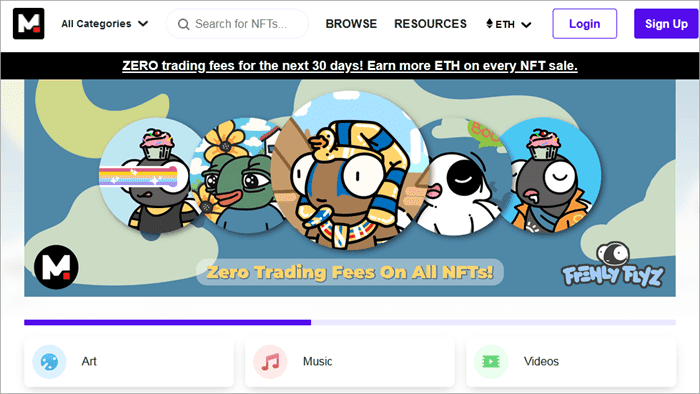This screenshot has height=394, width=700.
Task: Click the Videos film ticket icon
Action: (x=491, y=361)
